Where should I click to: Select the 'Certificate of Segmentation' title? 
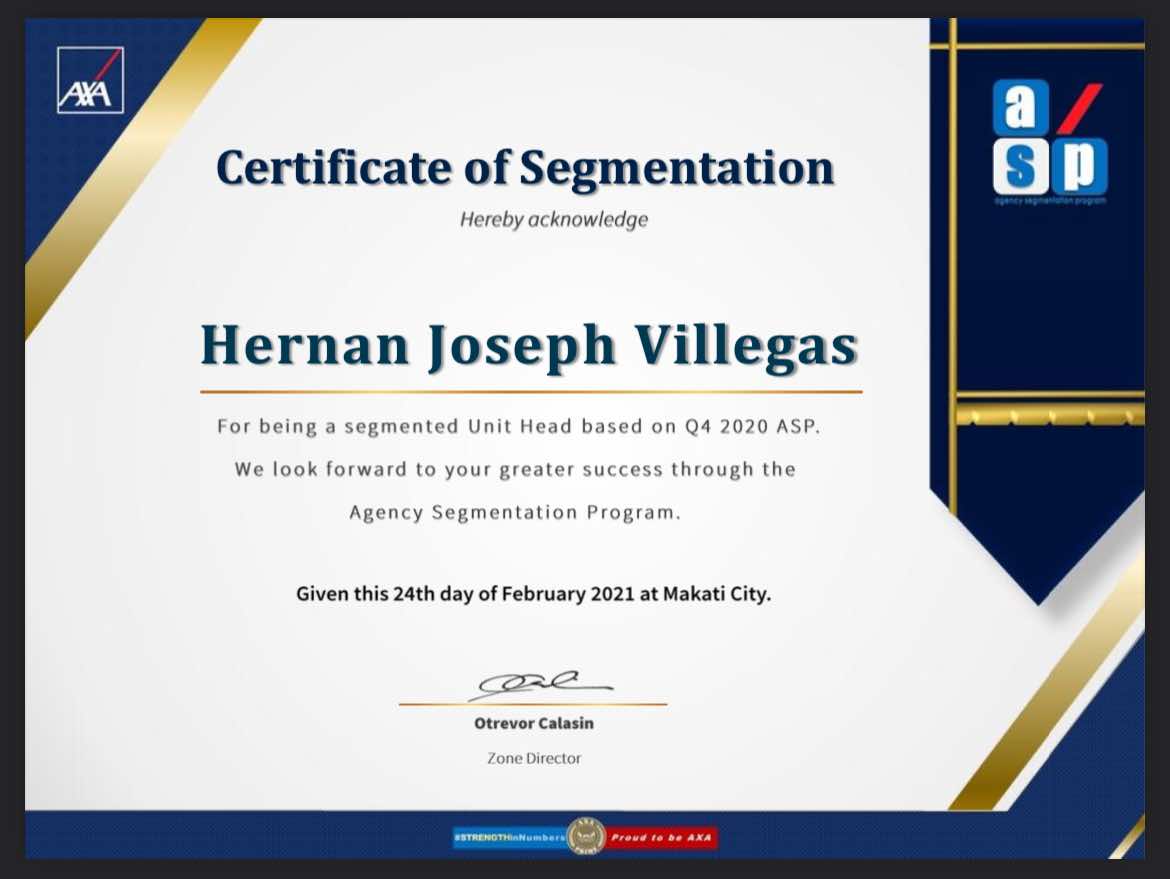point(524,167)
